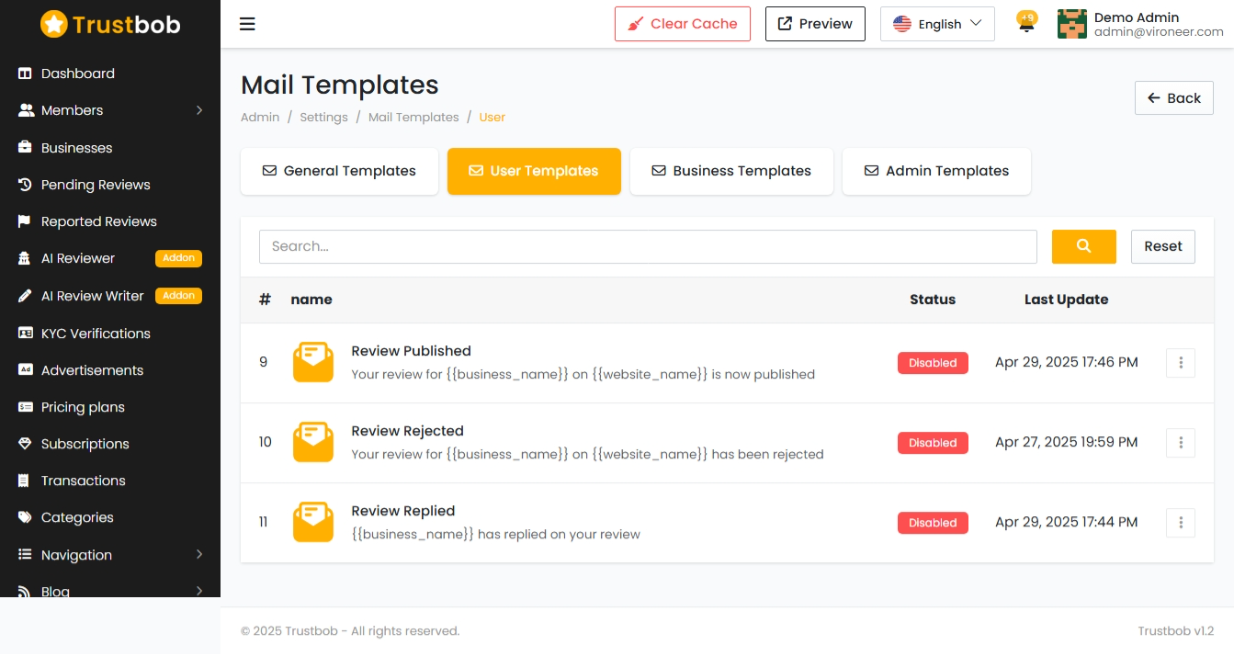This screenshot has width=1234, height=654.
Task: Click into the Search input field
Action: (648, 246)
